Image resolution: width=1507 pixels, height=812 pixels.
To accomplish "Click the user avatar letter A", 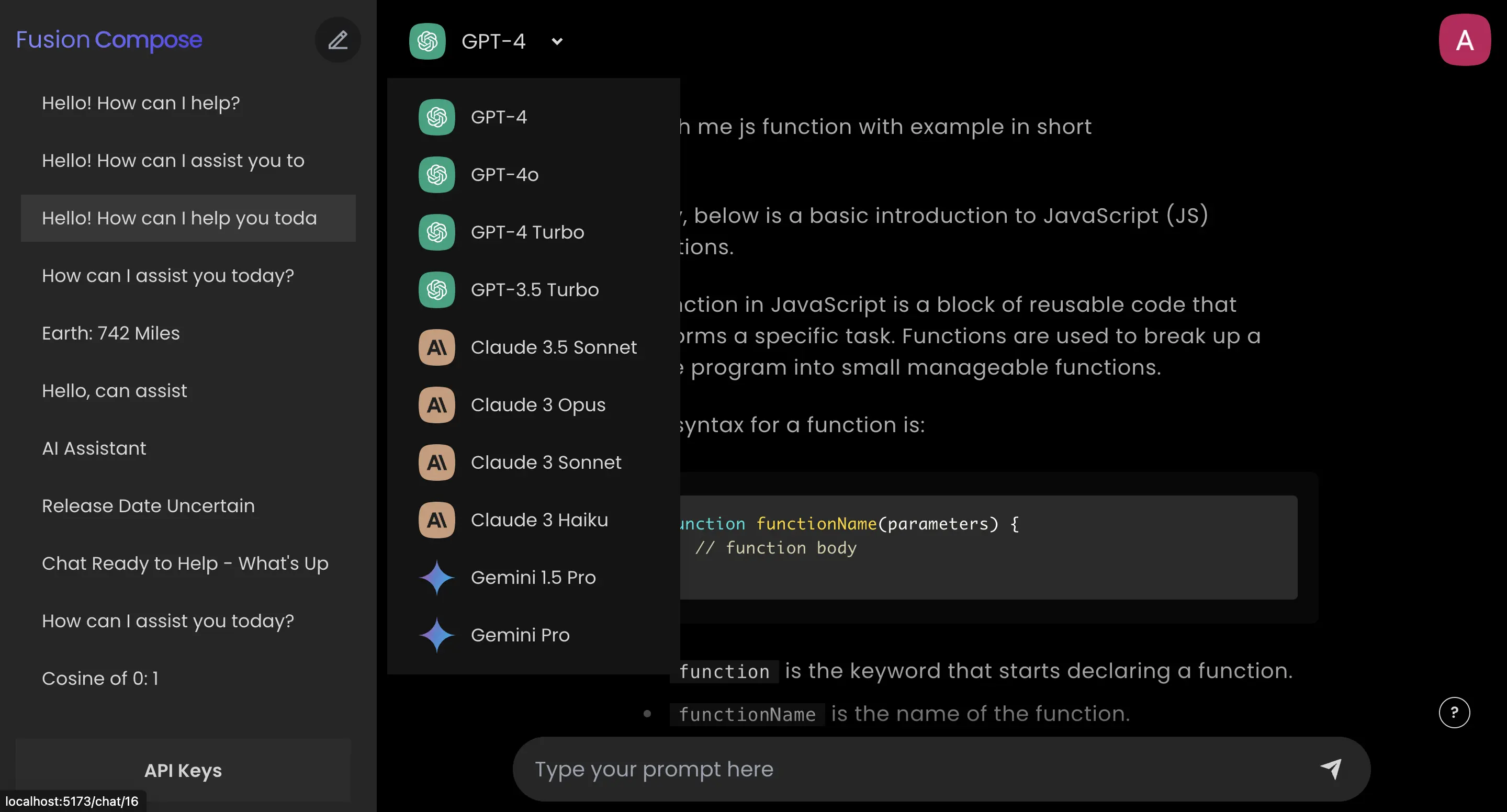I will click(1464, 40).
